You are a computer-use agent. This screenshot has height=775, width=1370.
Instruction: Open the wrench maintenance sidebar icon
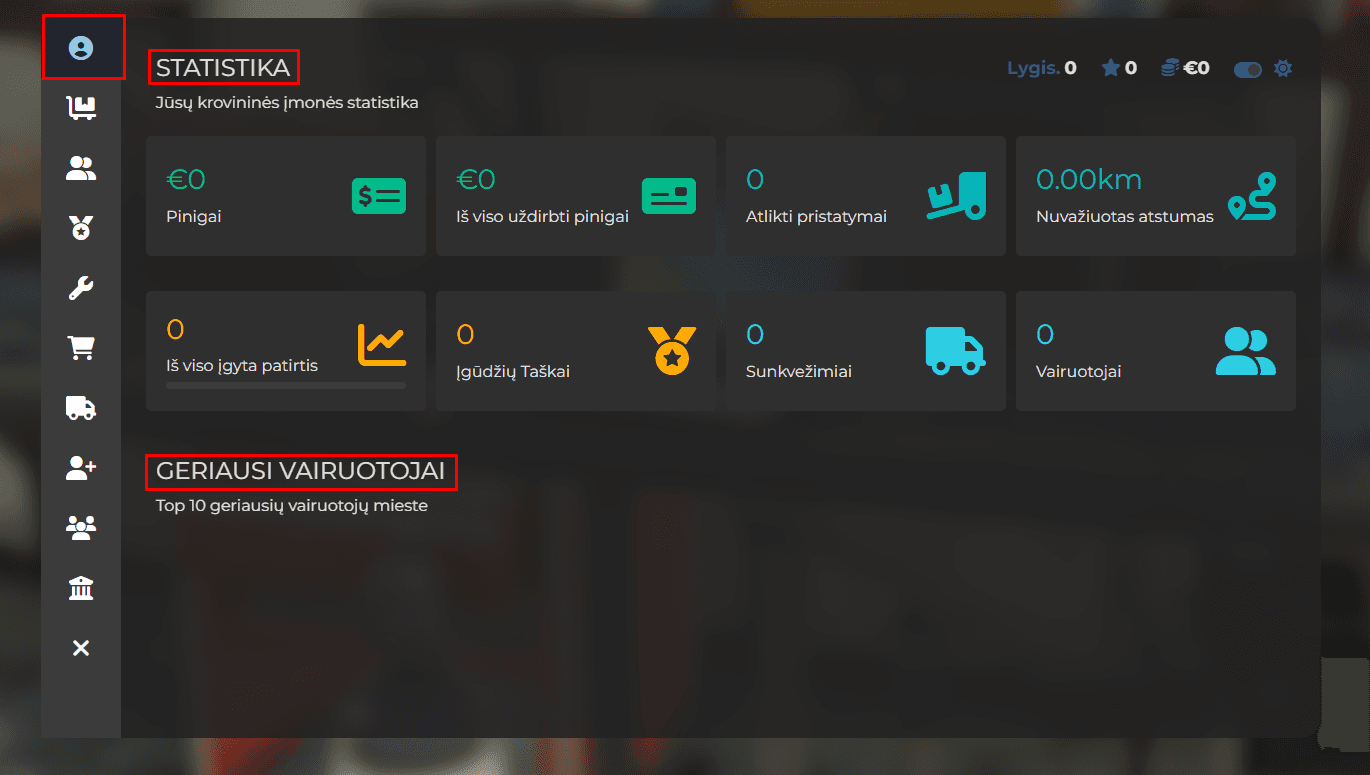pos(81,289)
